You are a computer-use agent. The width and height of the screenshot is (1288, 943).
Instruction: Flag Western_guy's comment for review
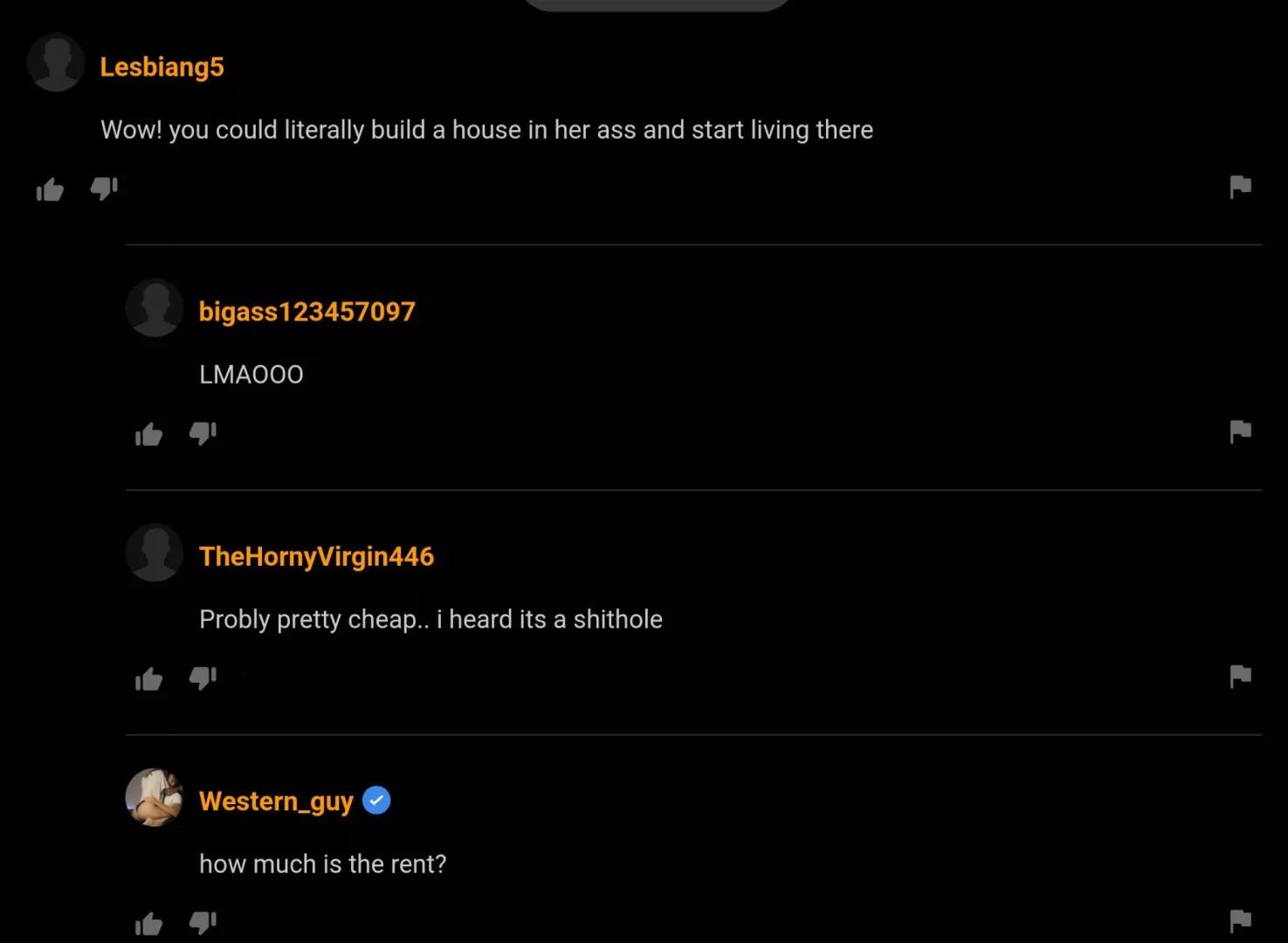pyautogui.click(x=1241, y=919)
